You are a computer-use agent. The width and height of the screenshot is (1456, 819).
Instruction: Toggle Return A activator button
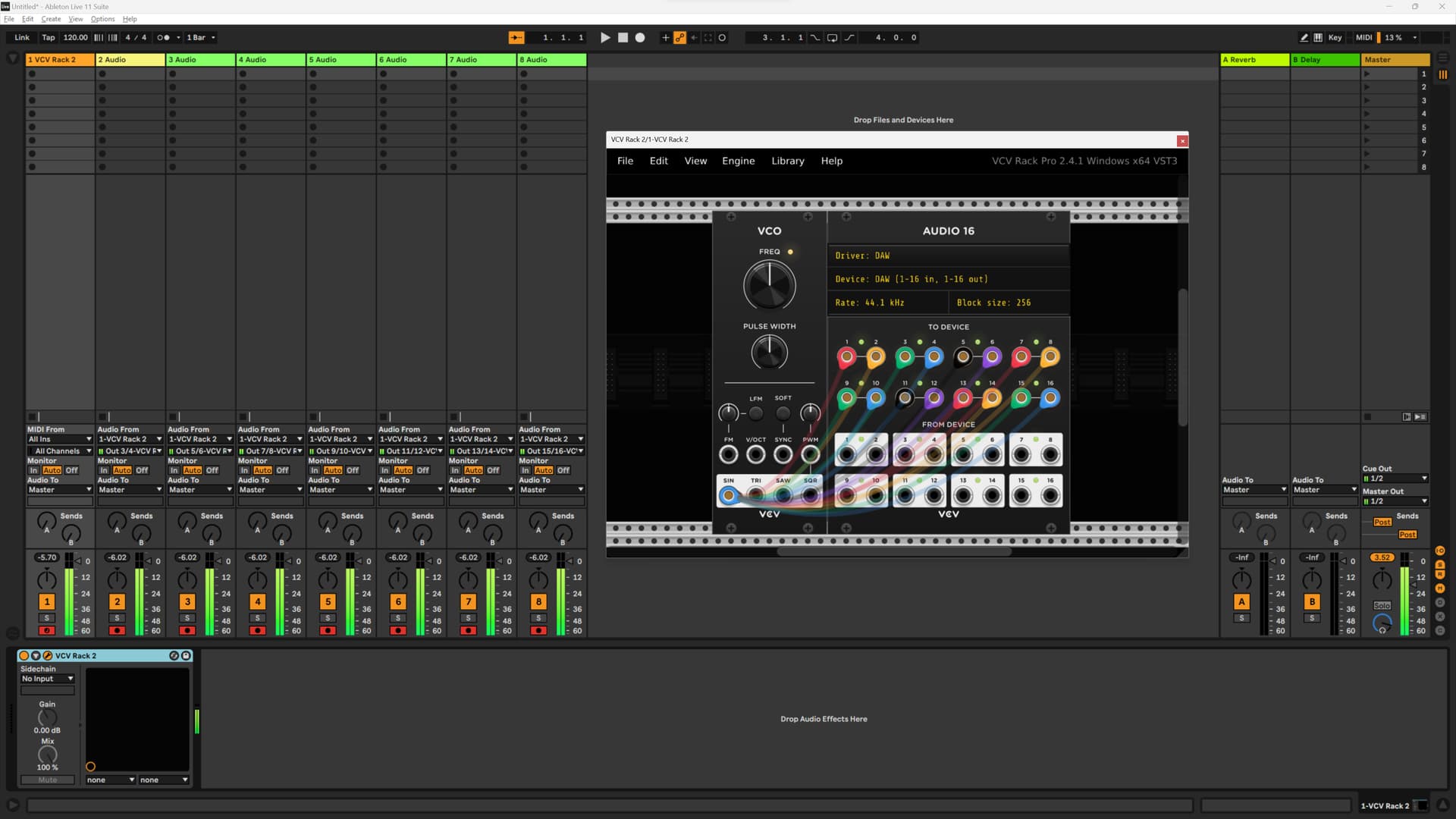click(1241, 601)
